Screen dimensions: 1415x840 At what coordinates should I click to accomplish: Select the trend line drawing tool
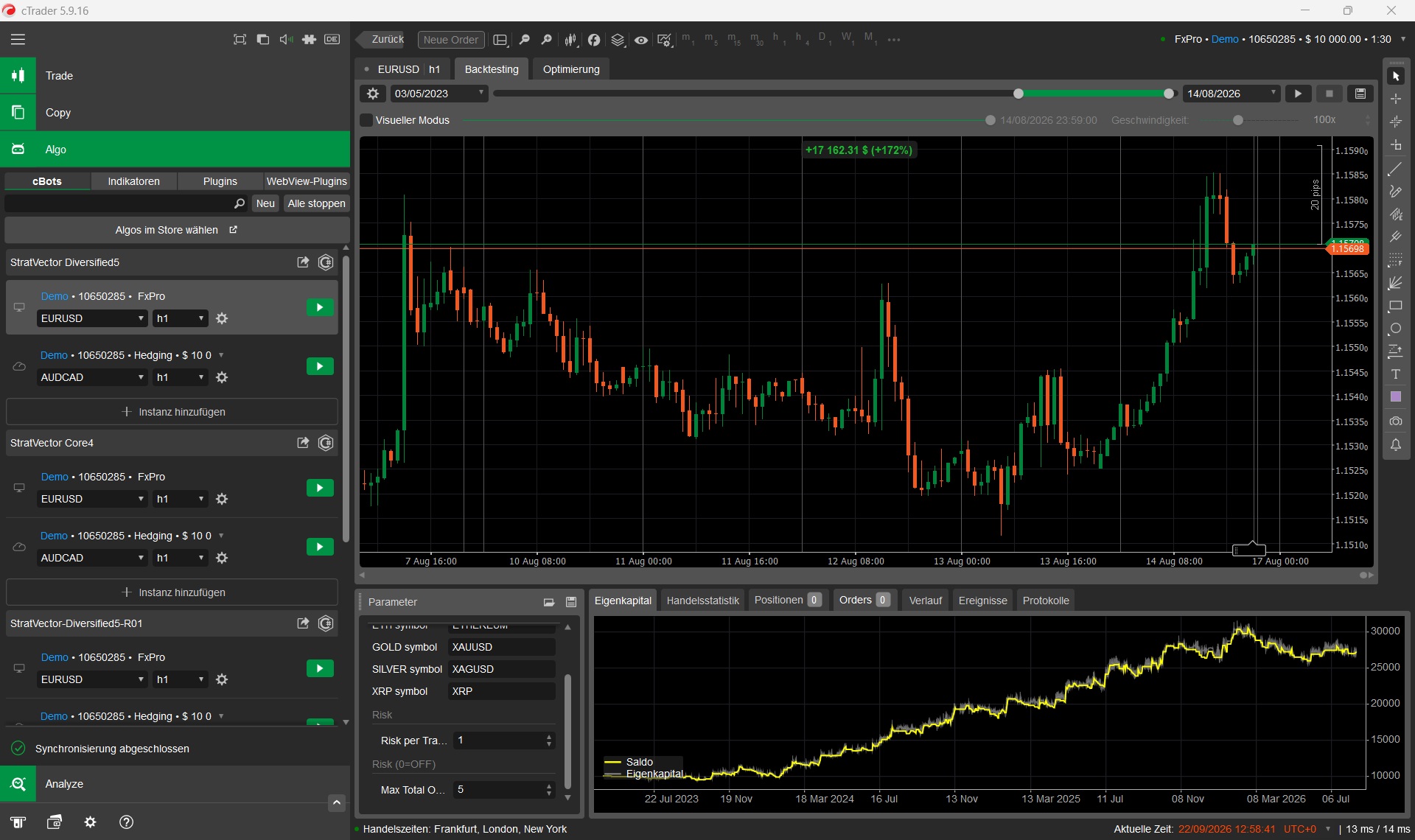[1396, 169]
